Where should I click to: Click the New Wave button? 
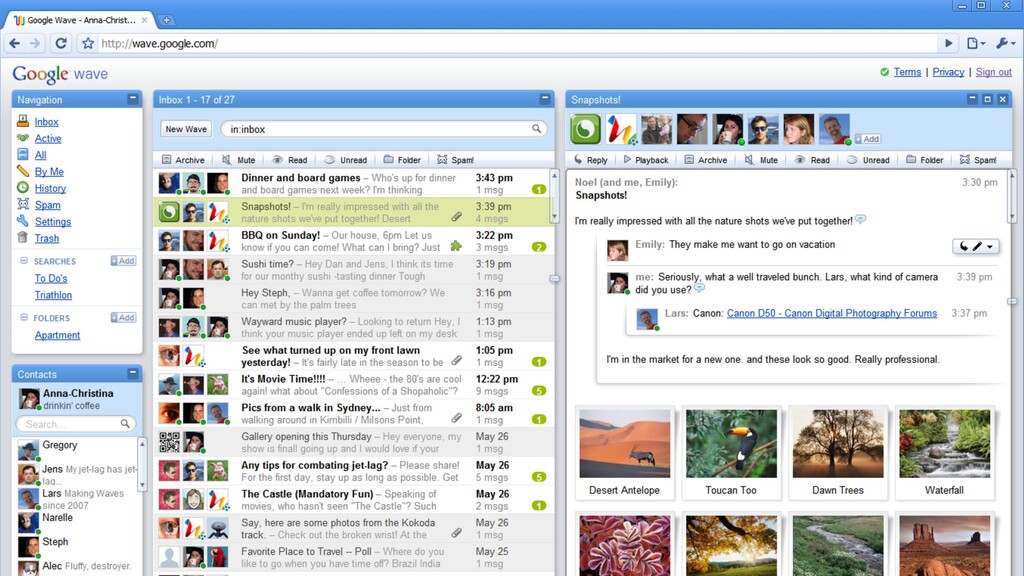pos(186,129)
